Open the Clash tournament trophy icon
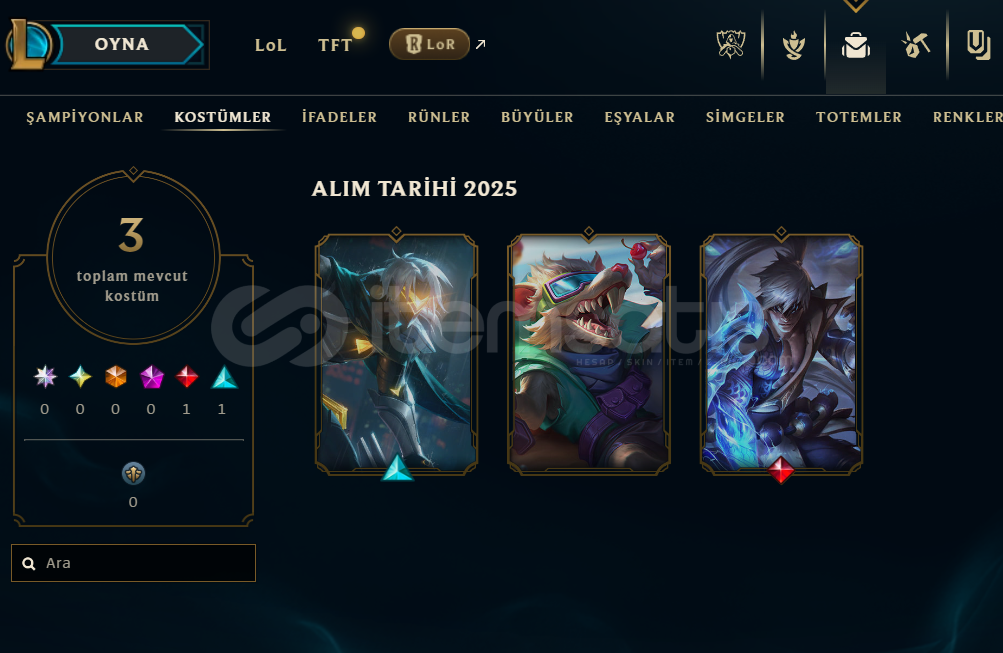The width and height of the screenshot is (1003, 653). pyautogui.click(x=731, y=45)
